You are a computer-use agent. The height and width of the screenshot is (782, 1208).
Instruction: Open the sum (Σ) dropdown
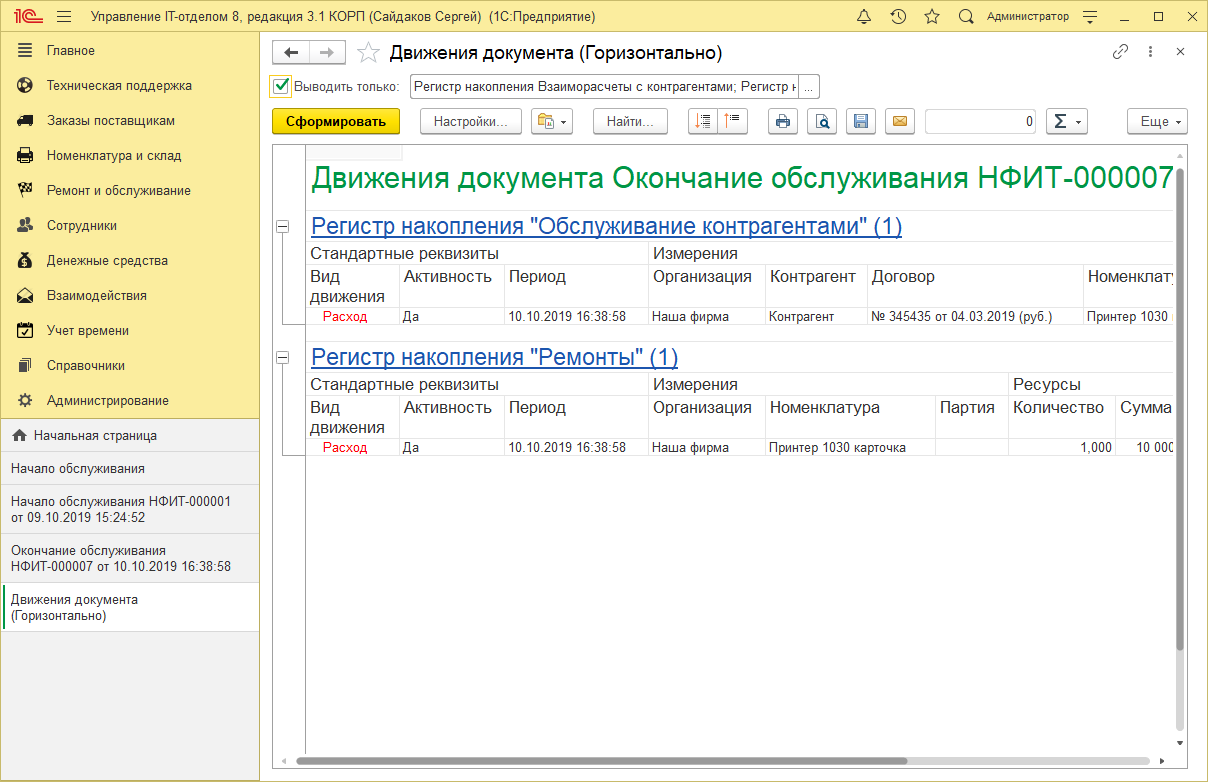click(1067, 121)
